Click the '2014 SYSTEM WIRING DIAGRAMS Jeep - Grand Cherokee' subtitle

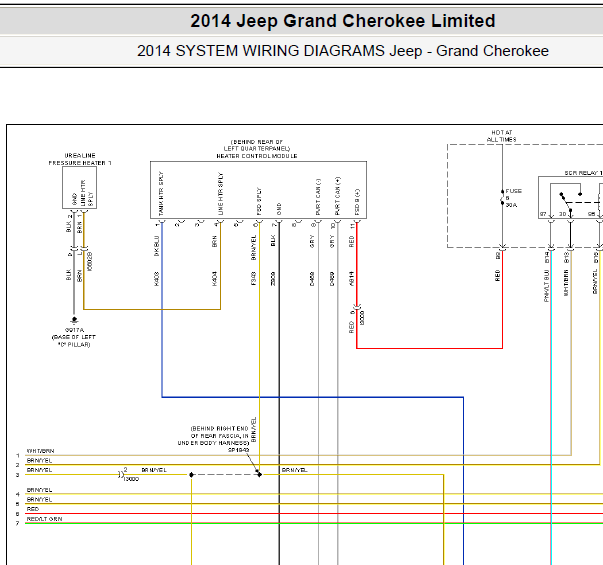343,51
